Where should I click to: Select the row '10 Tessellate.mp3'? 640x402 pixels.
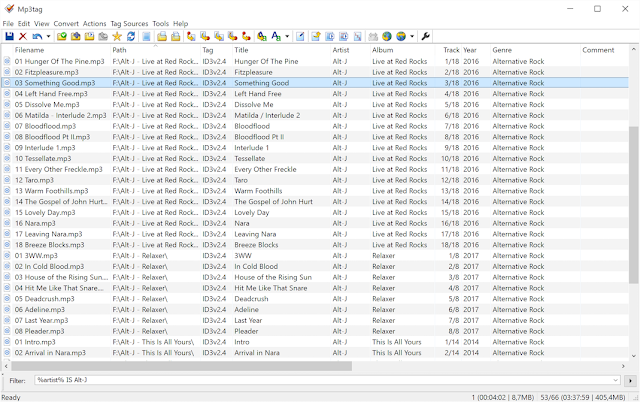(x=315, y=158)
